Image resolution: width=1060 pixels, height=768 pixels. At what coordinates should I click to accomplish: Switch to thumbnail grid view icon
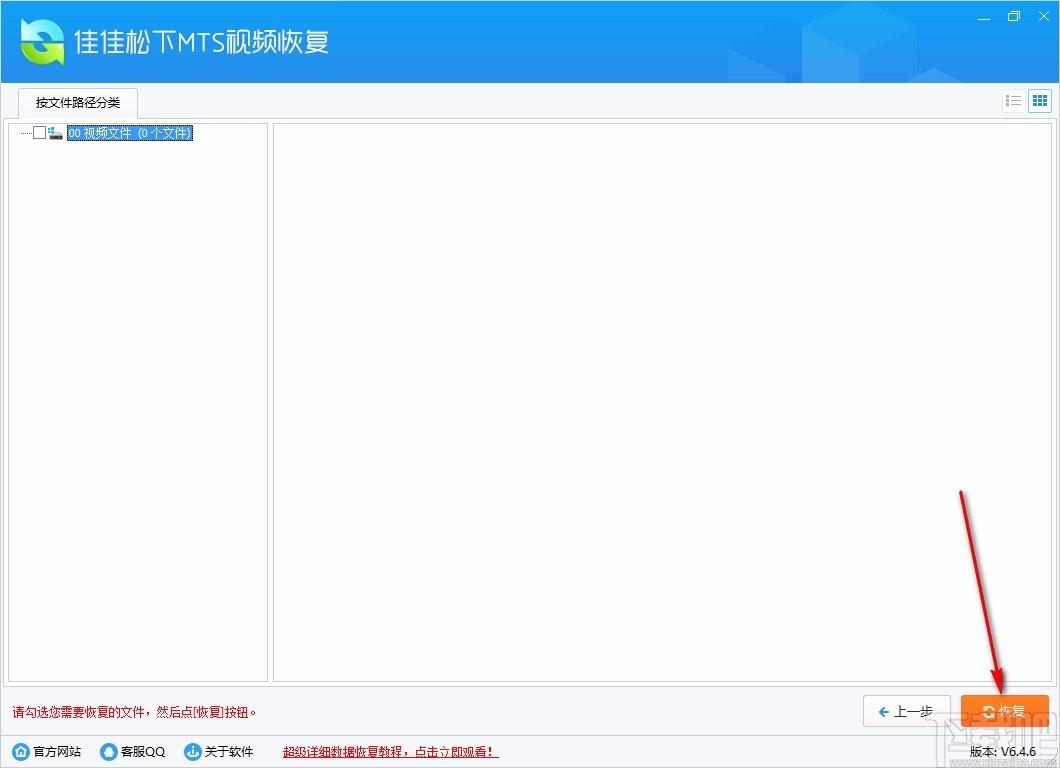tap(1040, 101)
